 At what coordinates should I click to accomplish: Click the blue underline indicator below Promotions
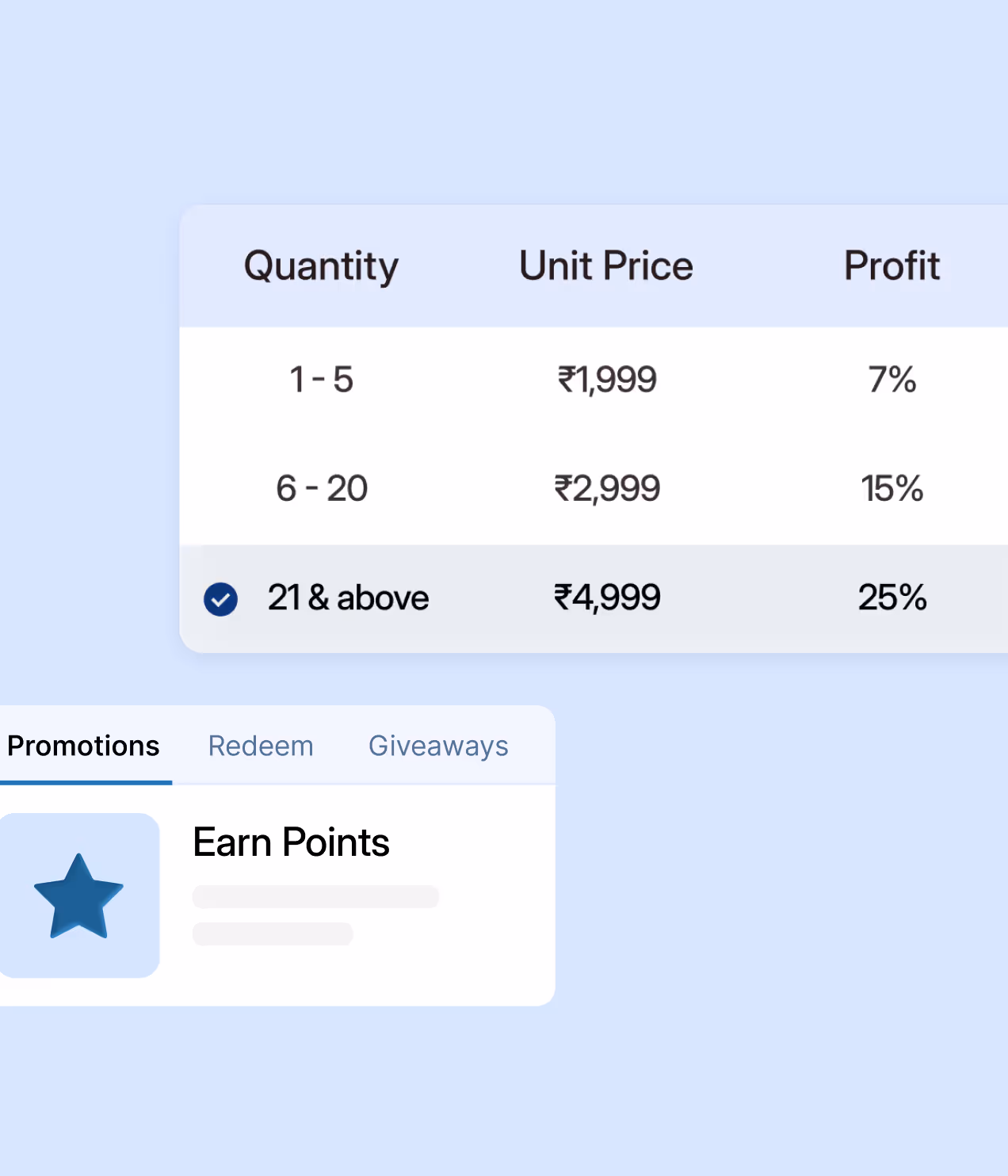coord(86,783)
